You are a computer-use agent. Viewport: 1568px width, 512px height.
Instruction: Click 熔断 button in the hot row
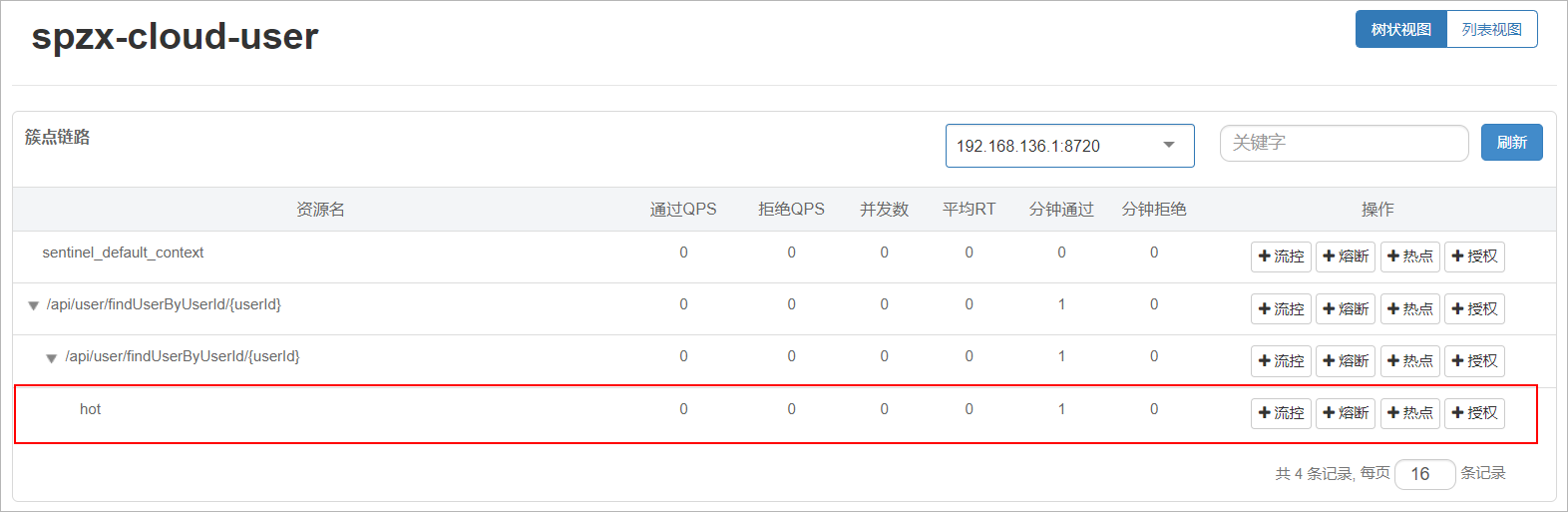pyautogui.click(x=1345, y=413)
